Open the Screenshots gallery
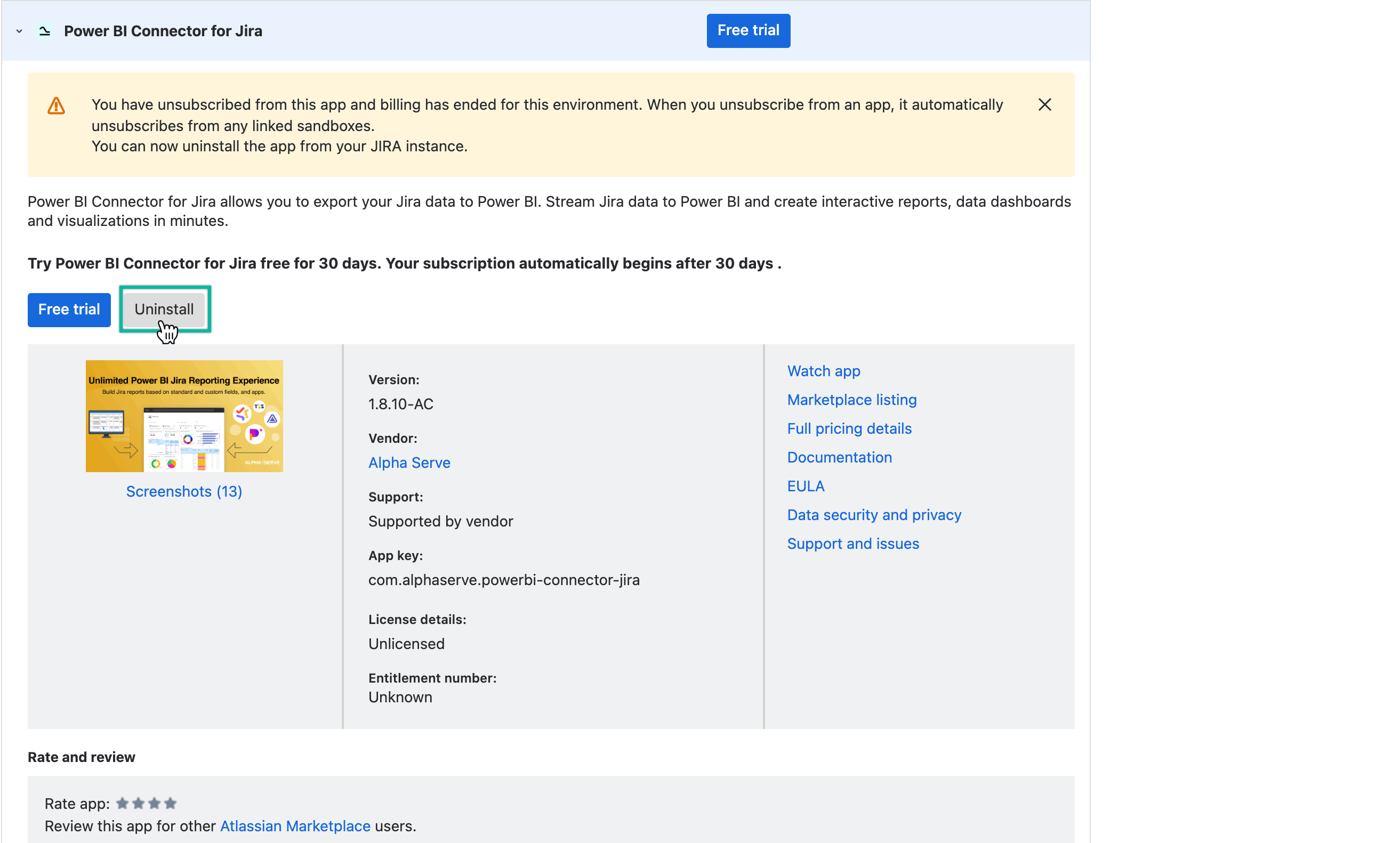Viewport: 1400px width, 843px height. [x=183, y=491]
